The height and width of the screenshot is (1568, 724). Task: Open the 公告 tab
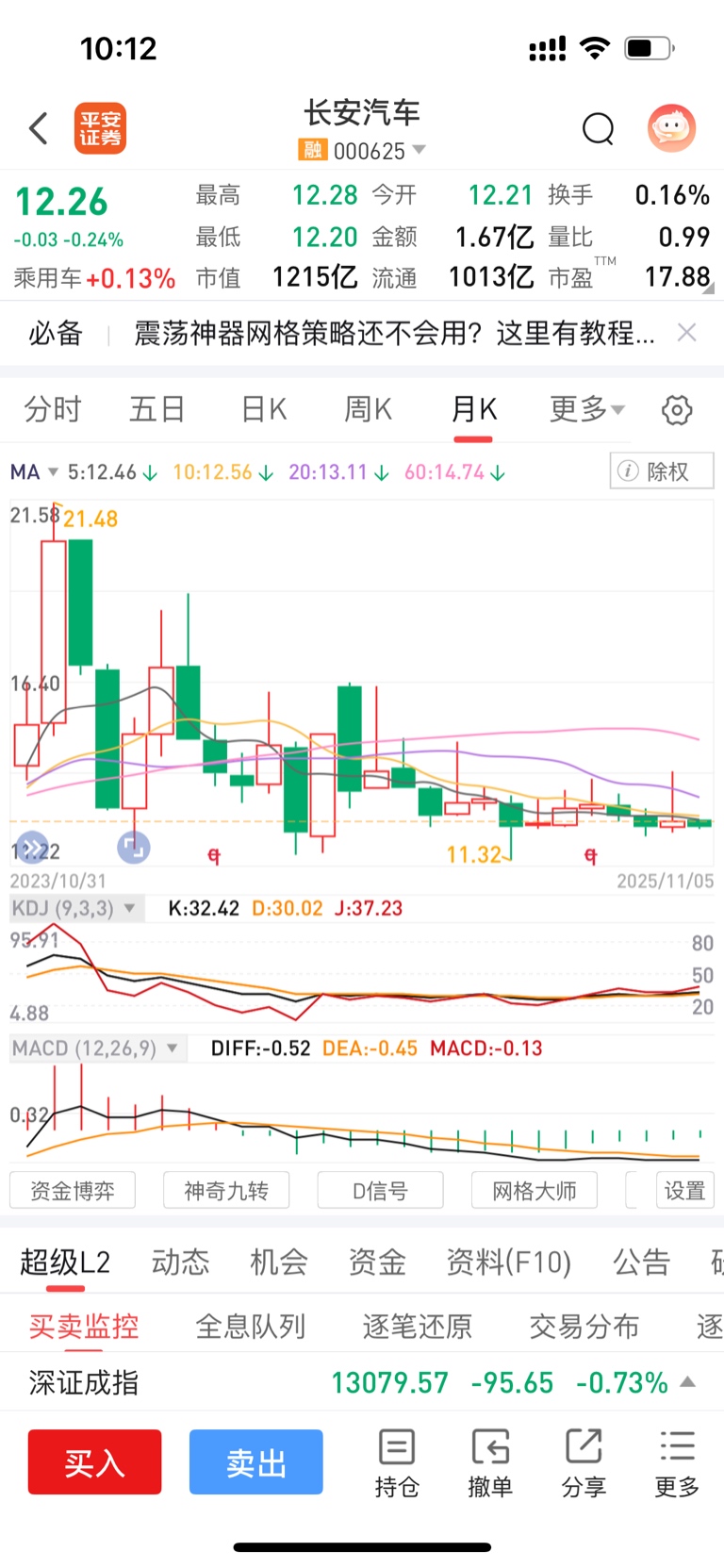642,1262
